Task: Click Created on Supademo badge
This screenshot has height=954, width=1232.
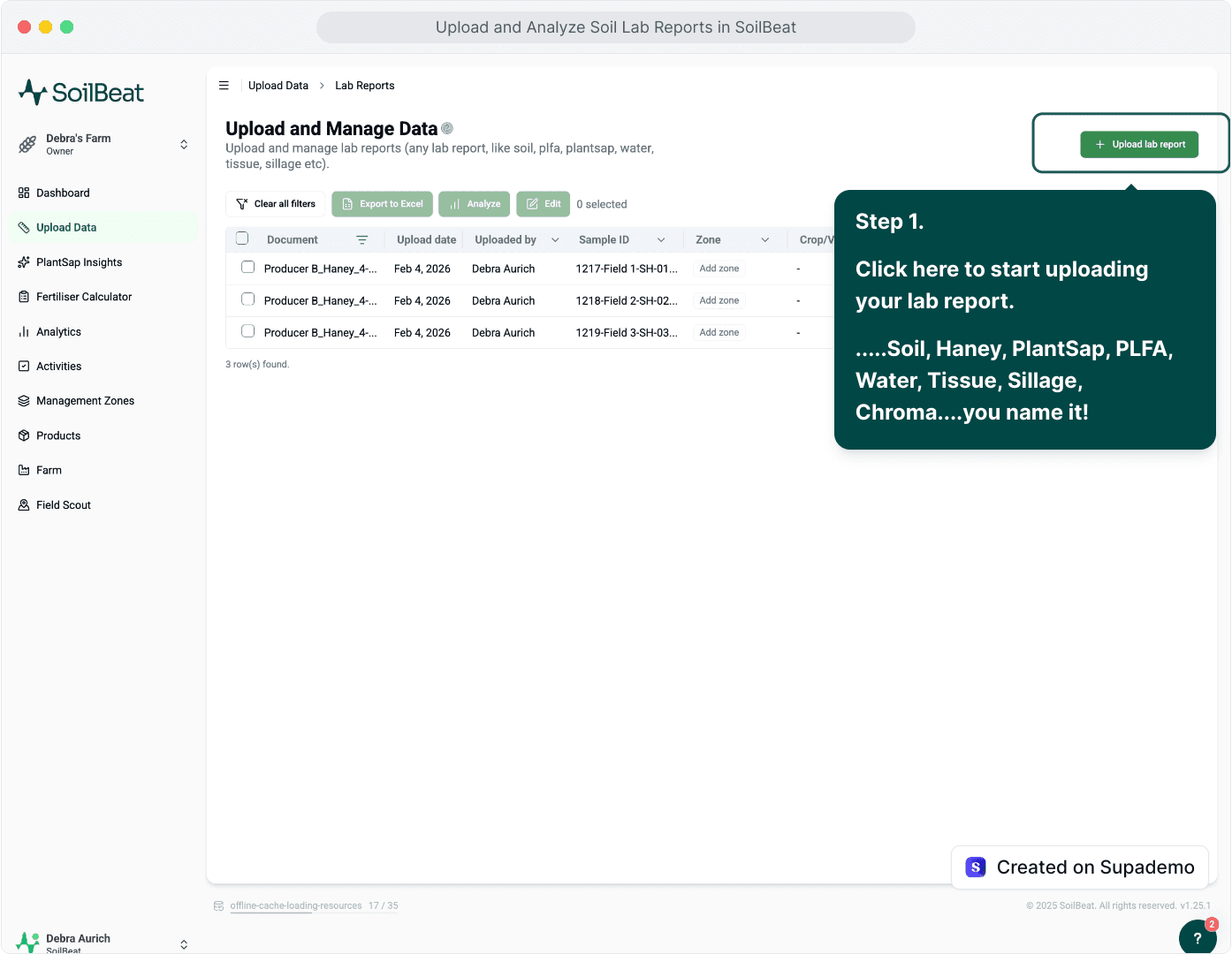Action: pyautogui.click(x=1080, y=867)
